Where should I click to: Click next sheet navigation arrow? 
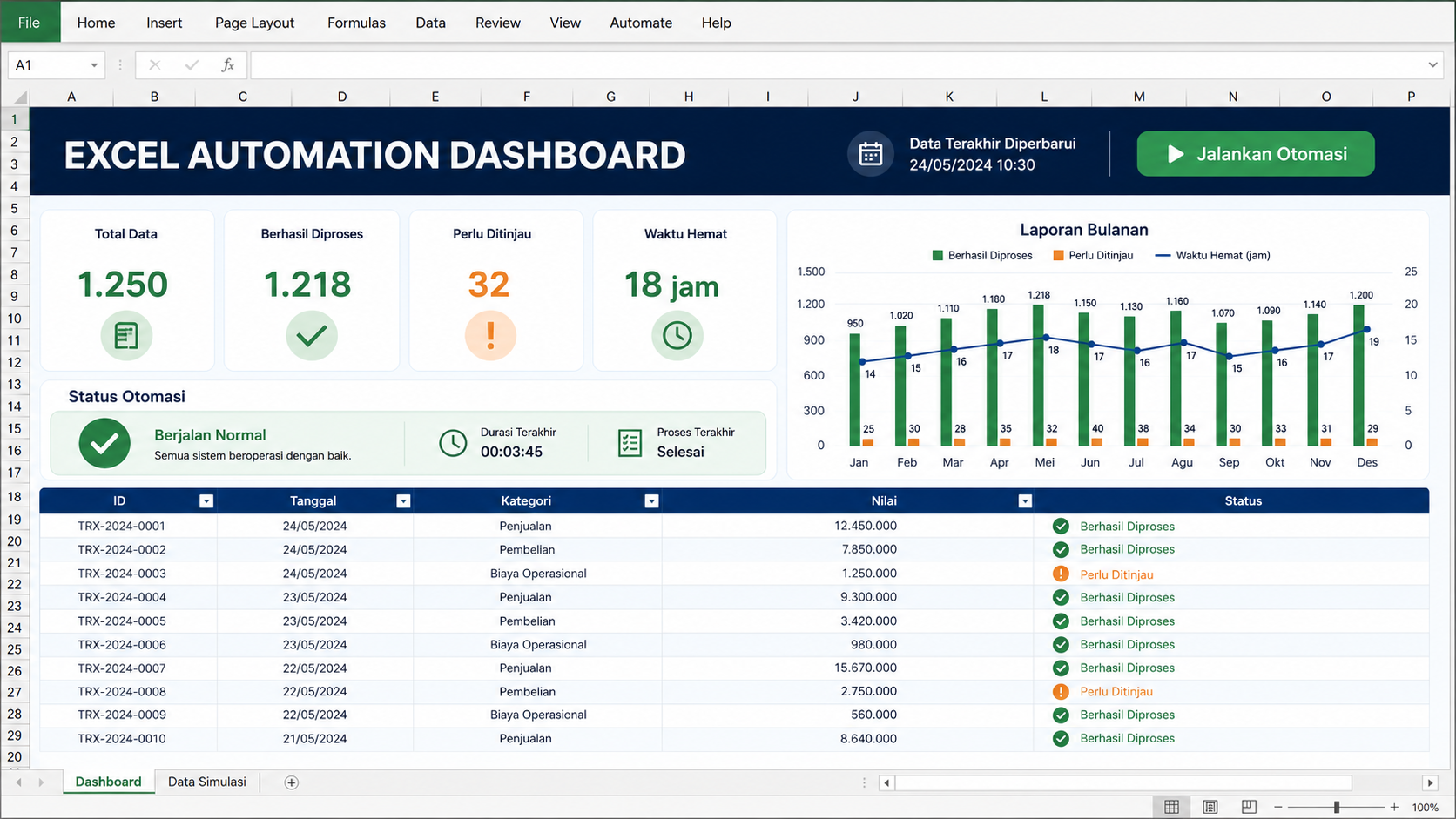[41, 782]
